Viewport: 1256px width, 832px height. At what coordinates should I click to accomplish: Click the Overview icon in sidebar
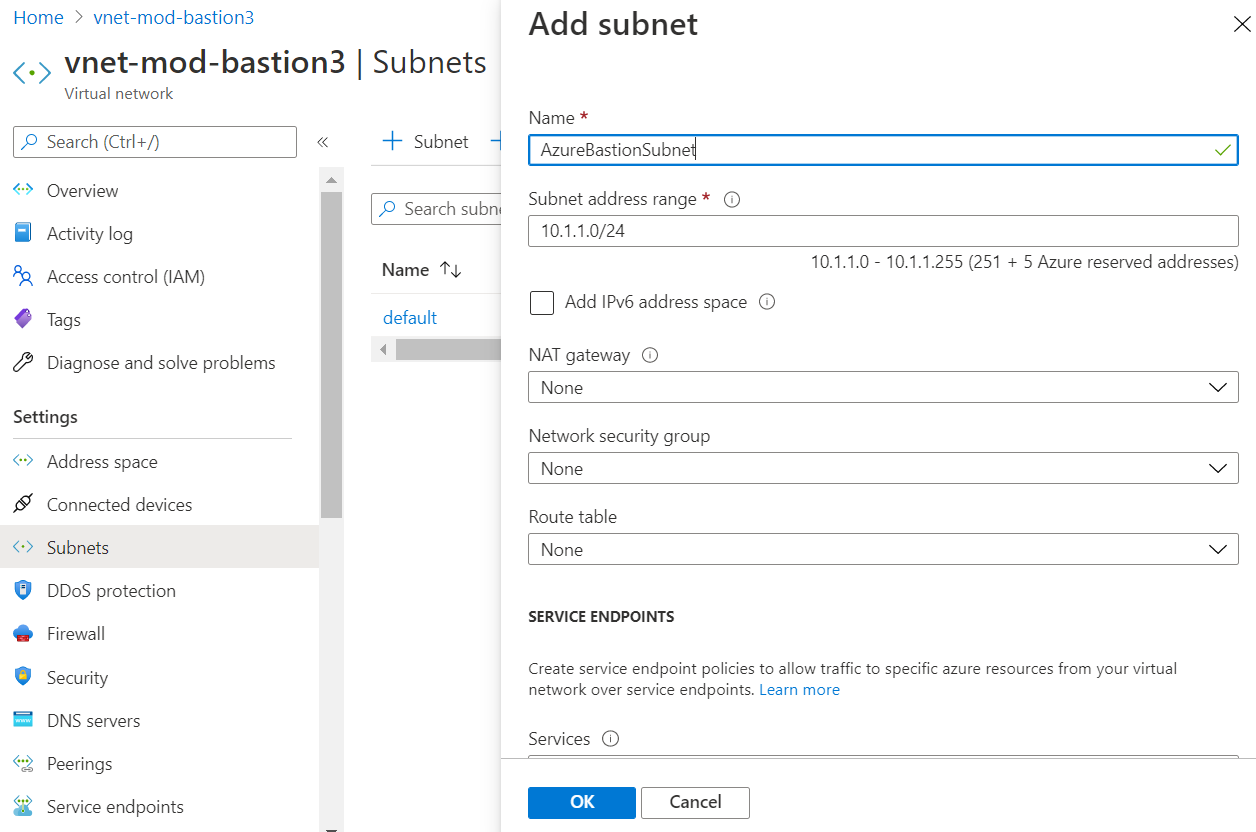pos(23,190)
